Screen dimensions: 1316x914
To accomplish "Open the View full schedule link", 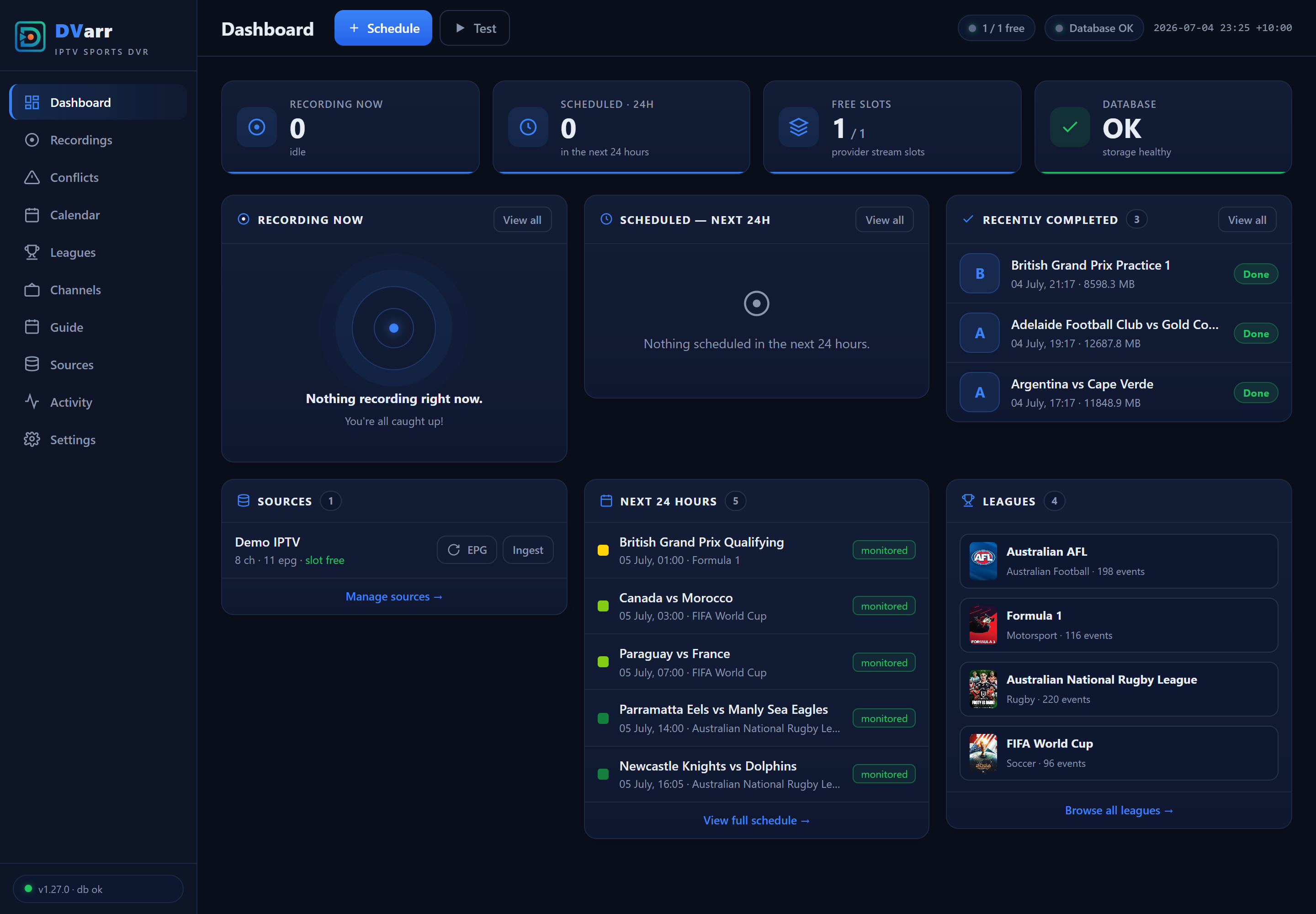I will (757, 821).
